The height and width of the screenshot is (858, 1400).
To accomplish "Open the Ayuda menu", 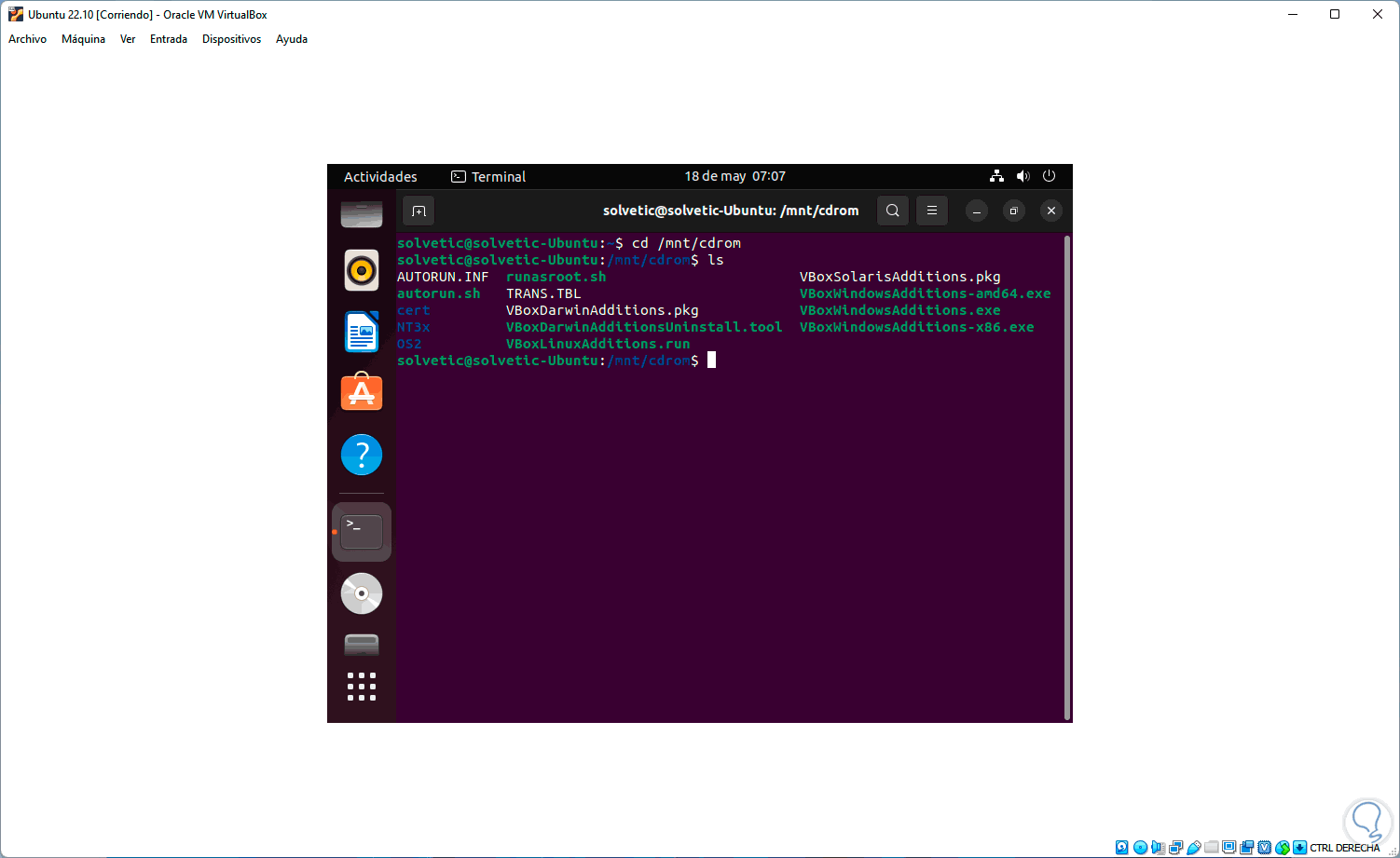I will pos(292,39).
